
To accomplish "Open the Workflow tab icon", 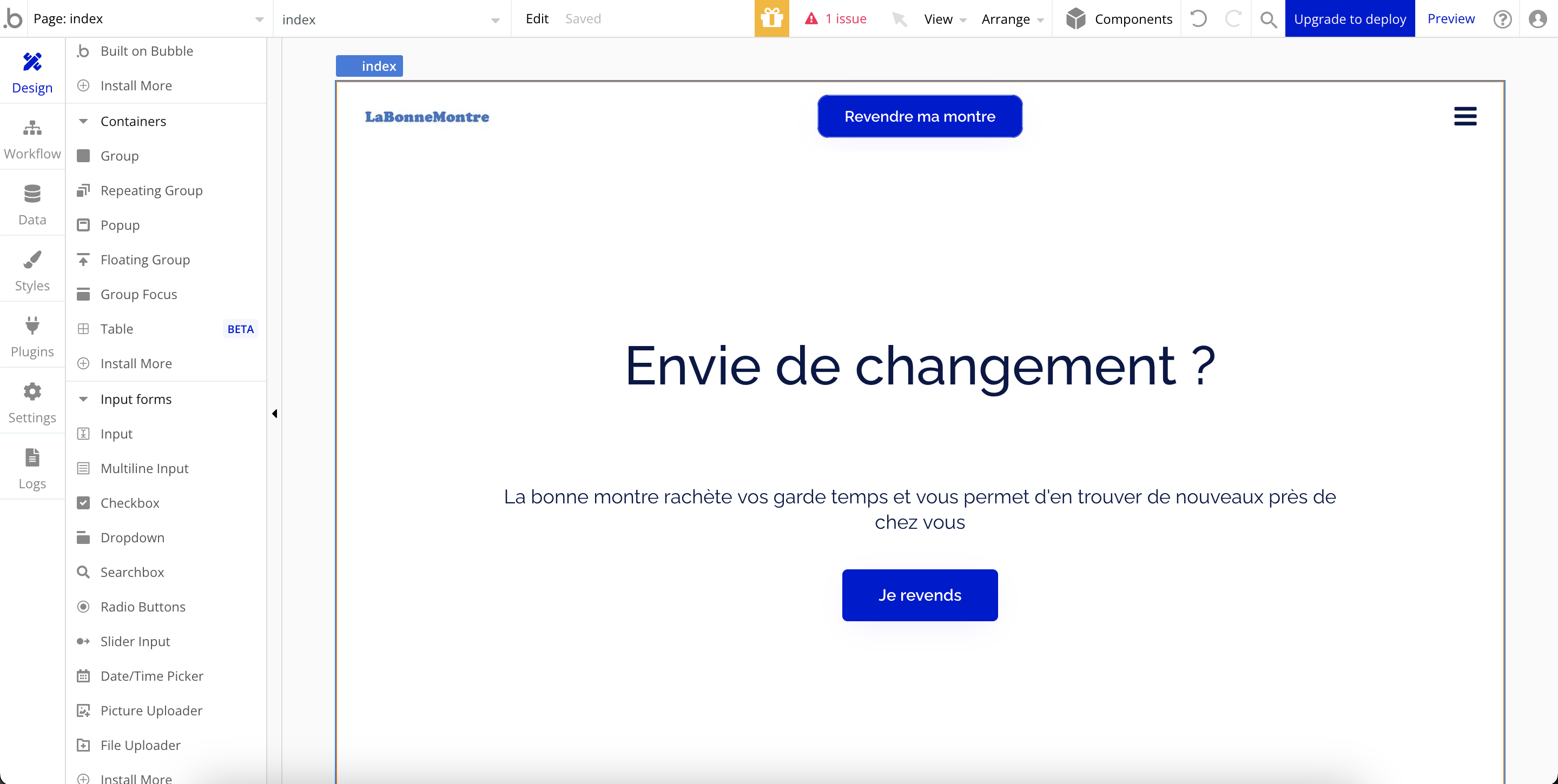I will pyautogui.click(x=32, y=128).
